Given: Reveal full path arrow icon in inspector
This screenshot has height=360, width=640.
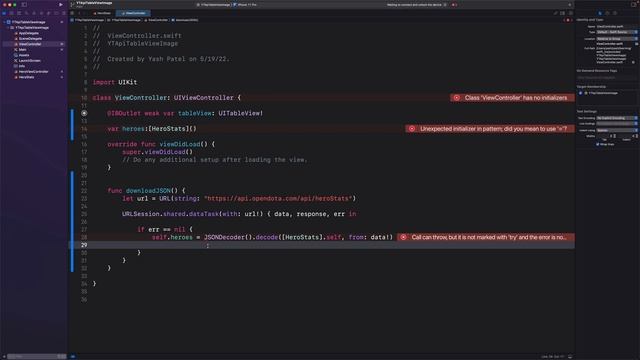Looking at the screenshot, I should 633,62.
